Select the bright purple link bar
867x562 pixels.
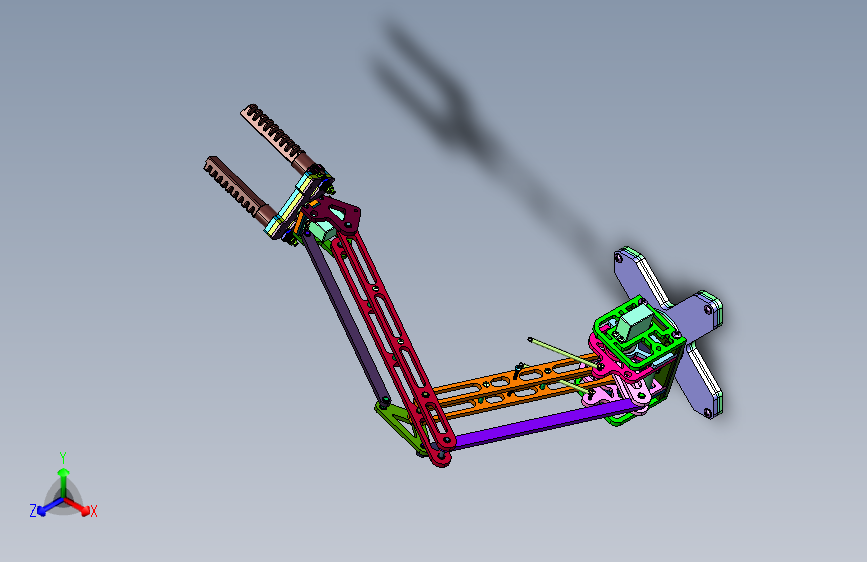pos(545,424)
